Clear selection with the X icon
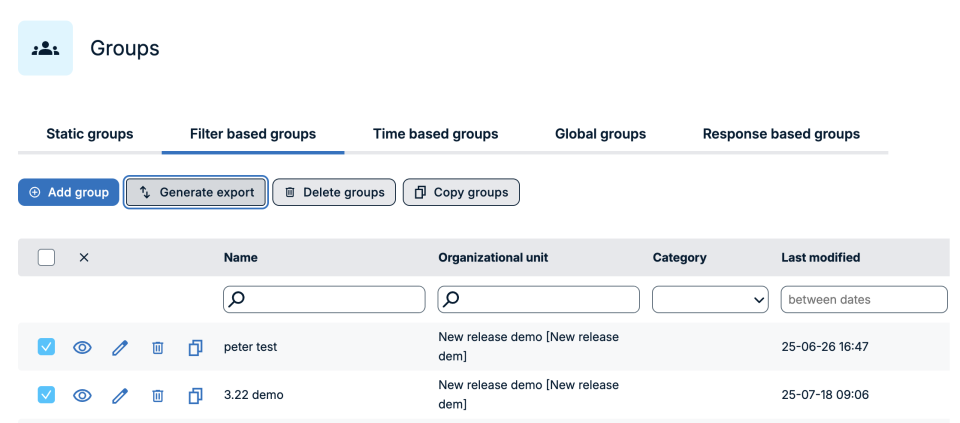This screenshot has width=960, height=423. [84, 257]
